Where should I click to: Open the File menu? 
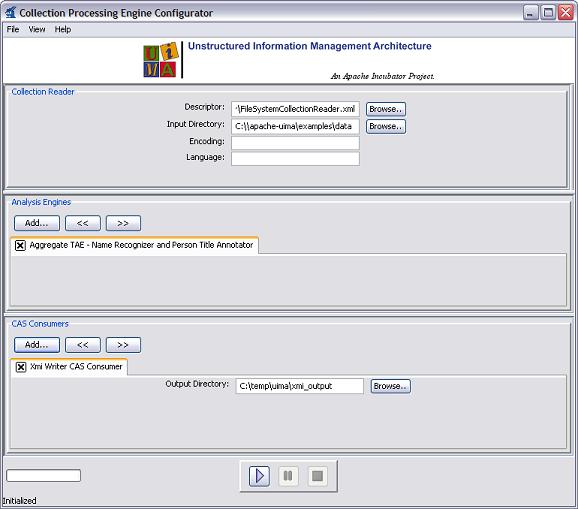point(13,29)
